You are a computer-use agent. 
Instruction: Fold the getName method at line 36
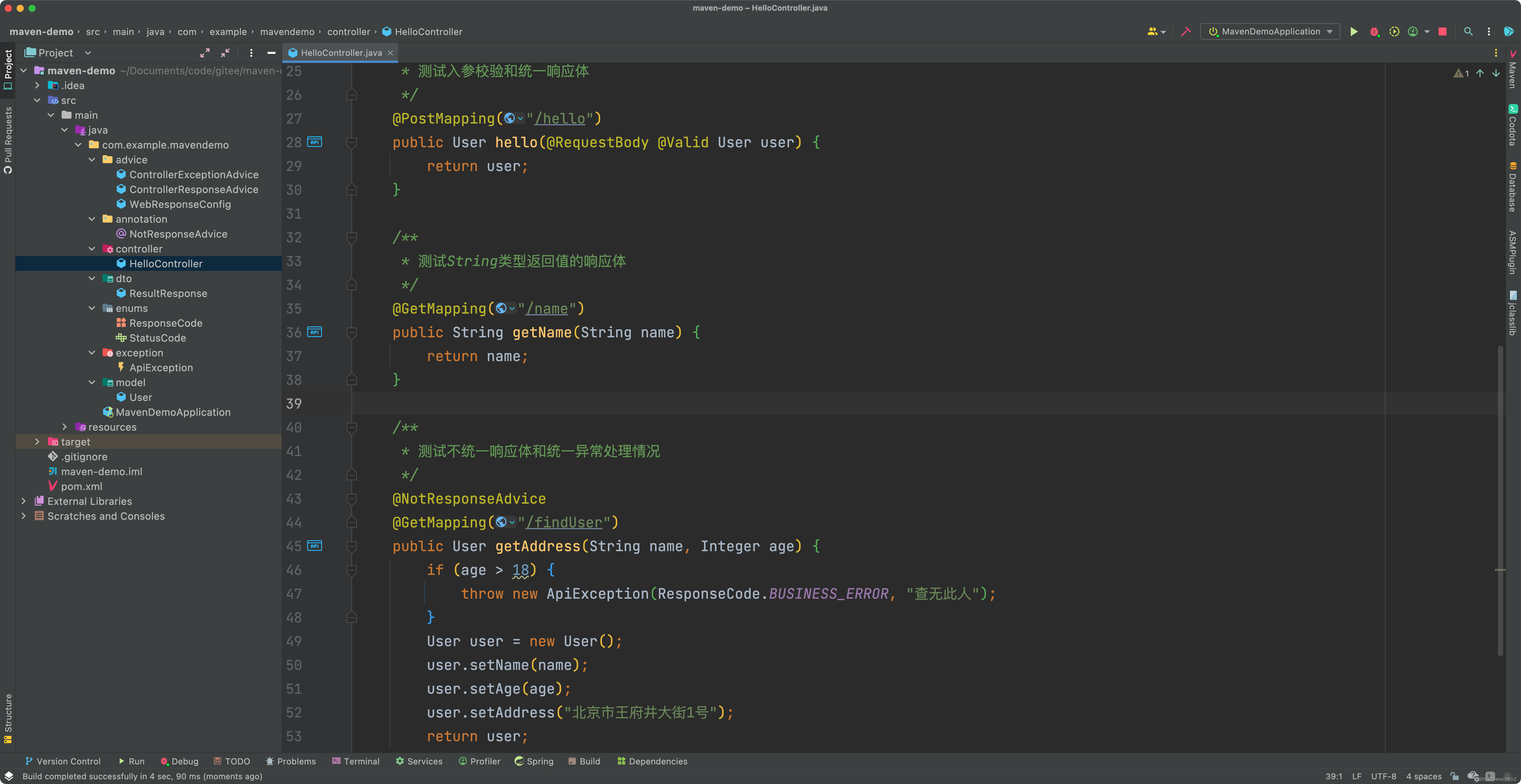(351, 332)
